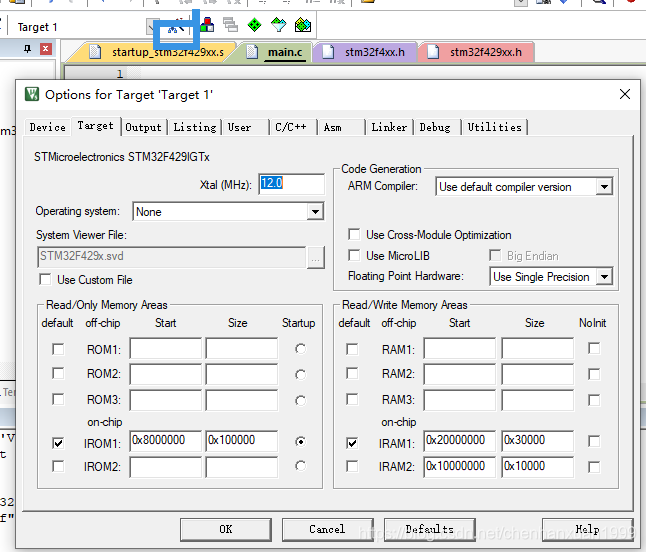Select IROM2 Startup radio button
The width and height of the screenshot is (646, 552).
coord(300,466)
